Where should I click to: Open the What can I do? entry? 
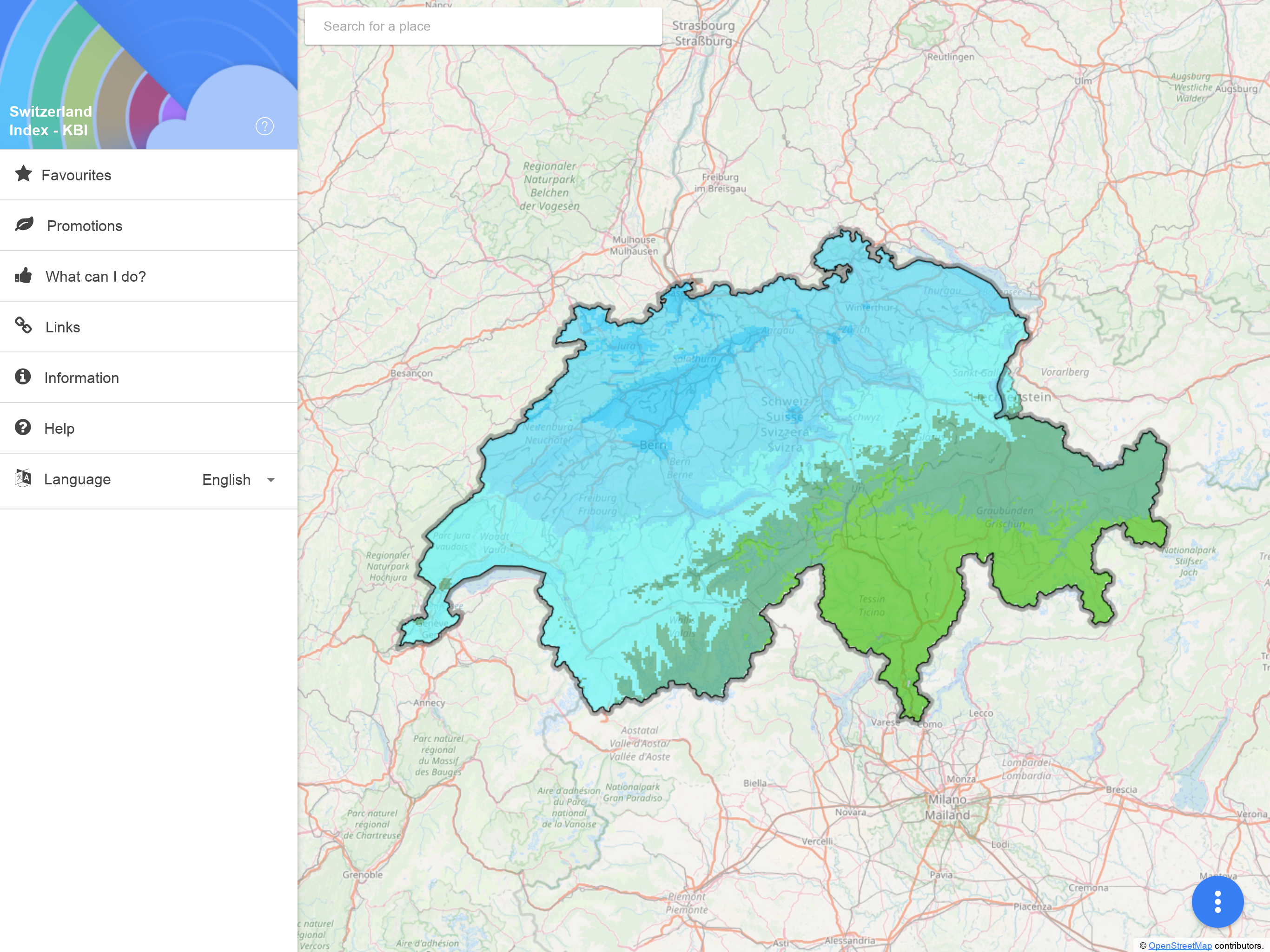(95, 277)
